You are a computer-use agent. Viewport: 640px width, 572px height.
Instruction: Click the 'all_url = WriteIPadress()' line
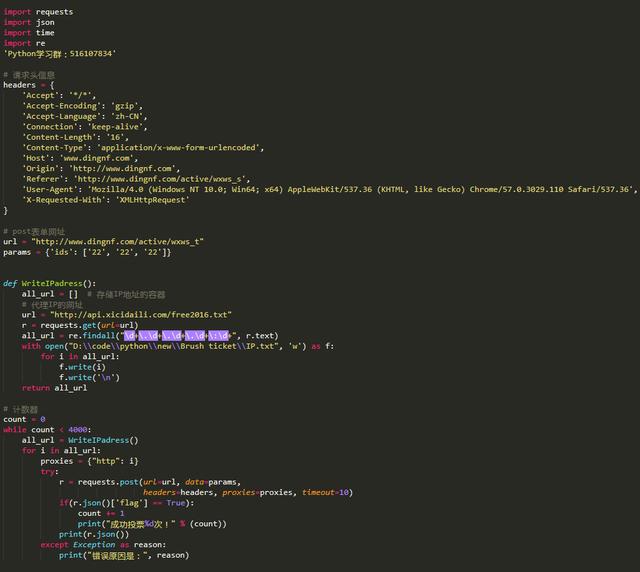(x=80, y=440)
